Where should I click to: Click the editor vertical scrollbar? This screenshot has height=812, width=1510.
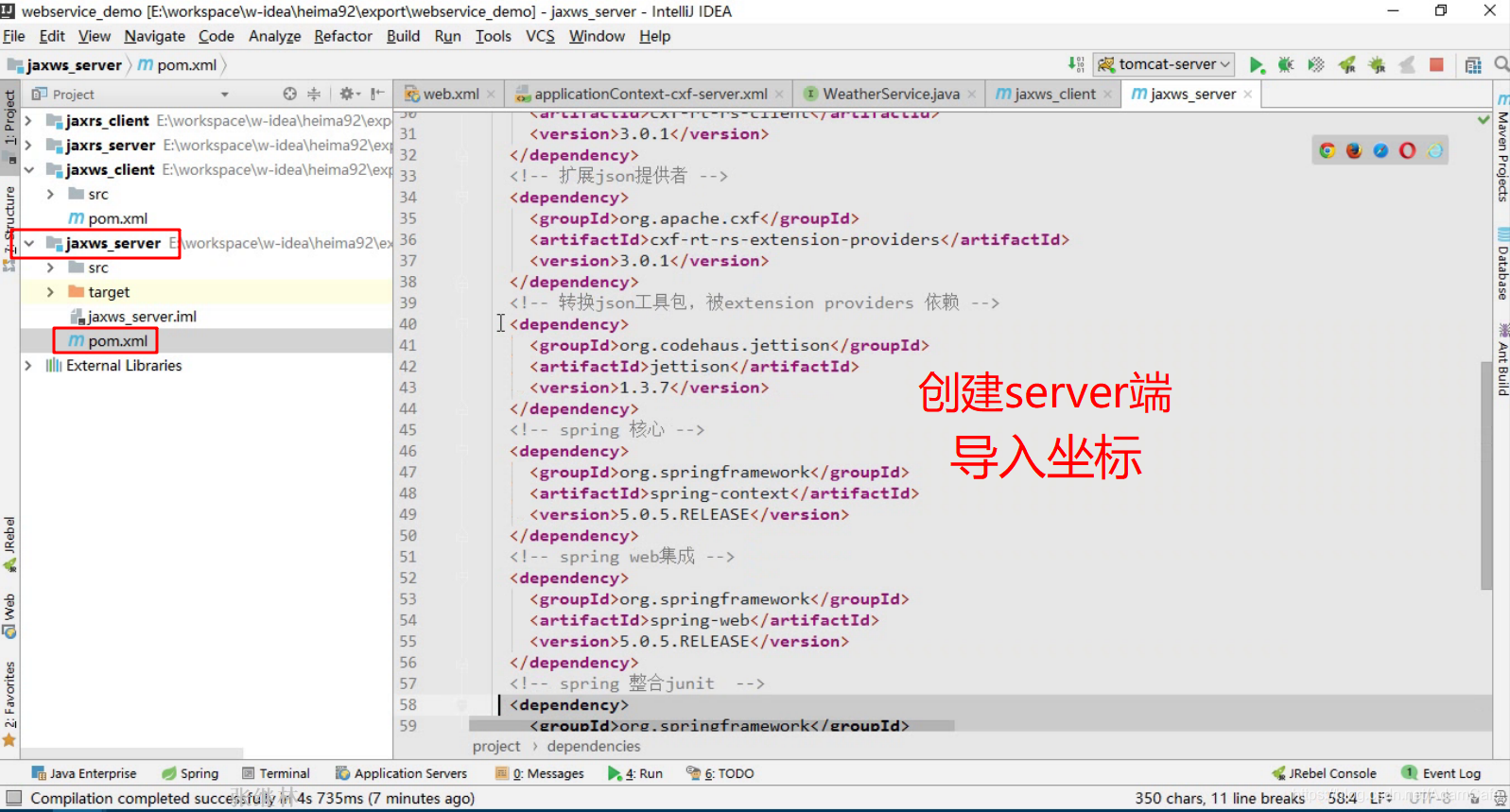[x=1486, y=475]
